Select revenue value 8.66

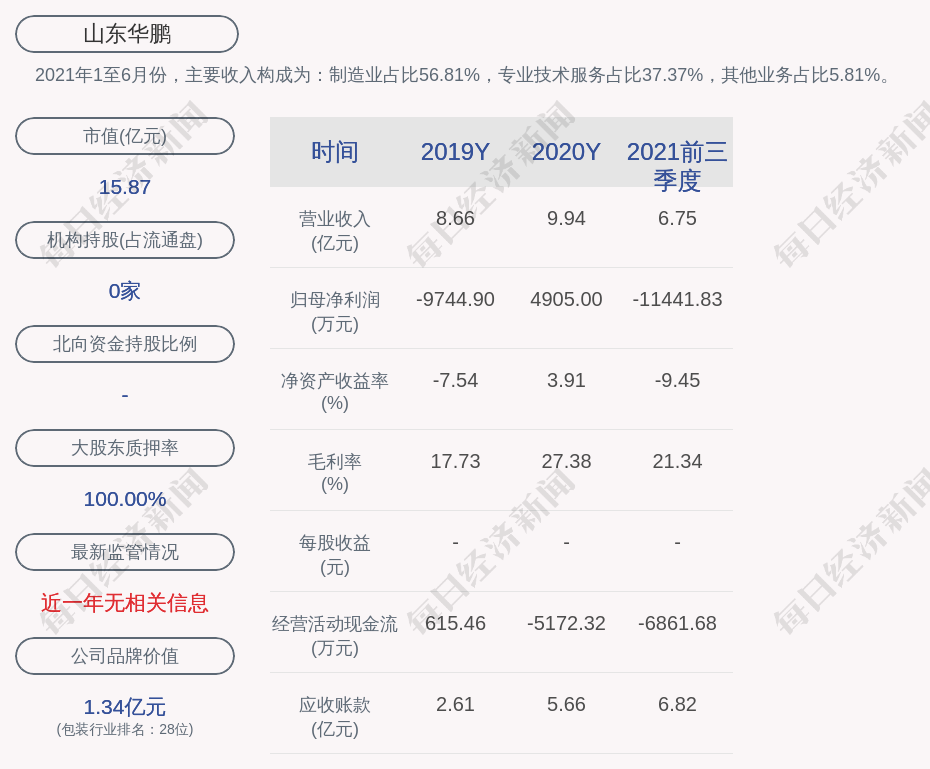point(455,218)
